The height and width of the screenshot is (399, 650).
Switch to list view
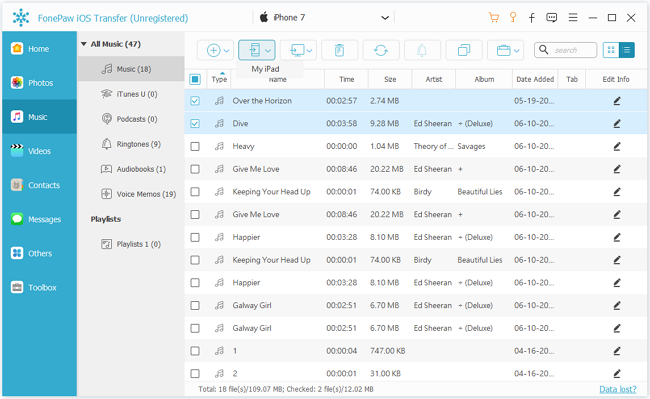tap(626, 50)
